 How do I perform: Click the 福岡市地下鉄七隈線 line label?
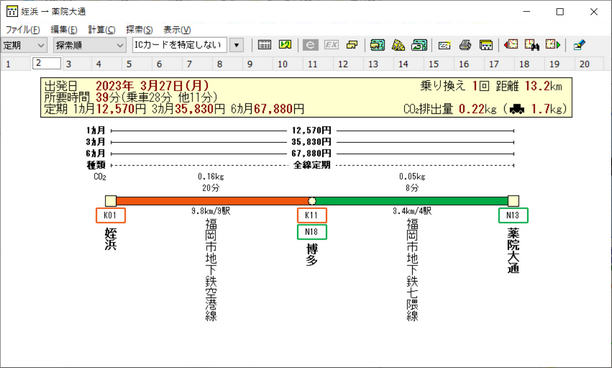point(413,270)
